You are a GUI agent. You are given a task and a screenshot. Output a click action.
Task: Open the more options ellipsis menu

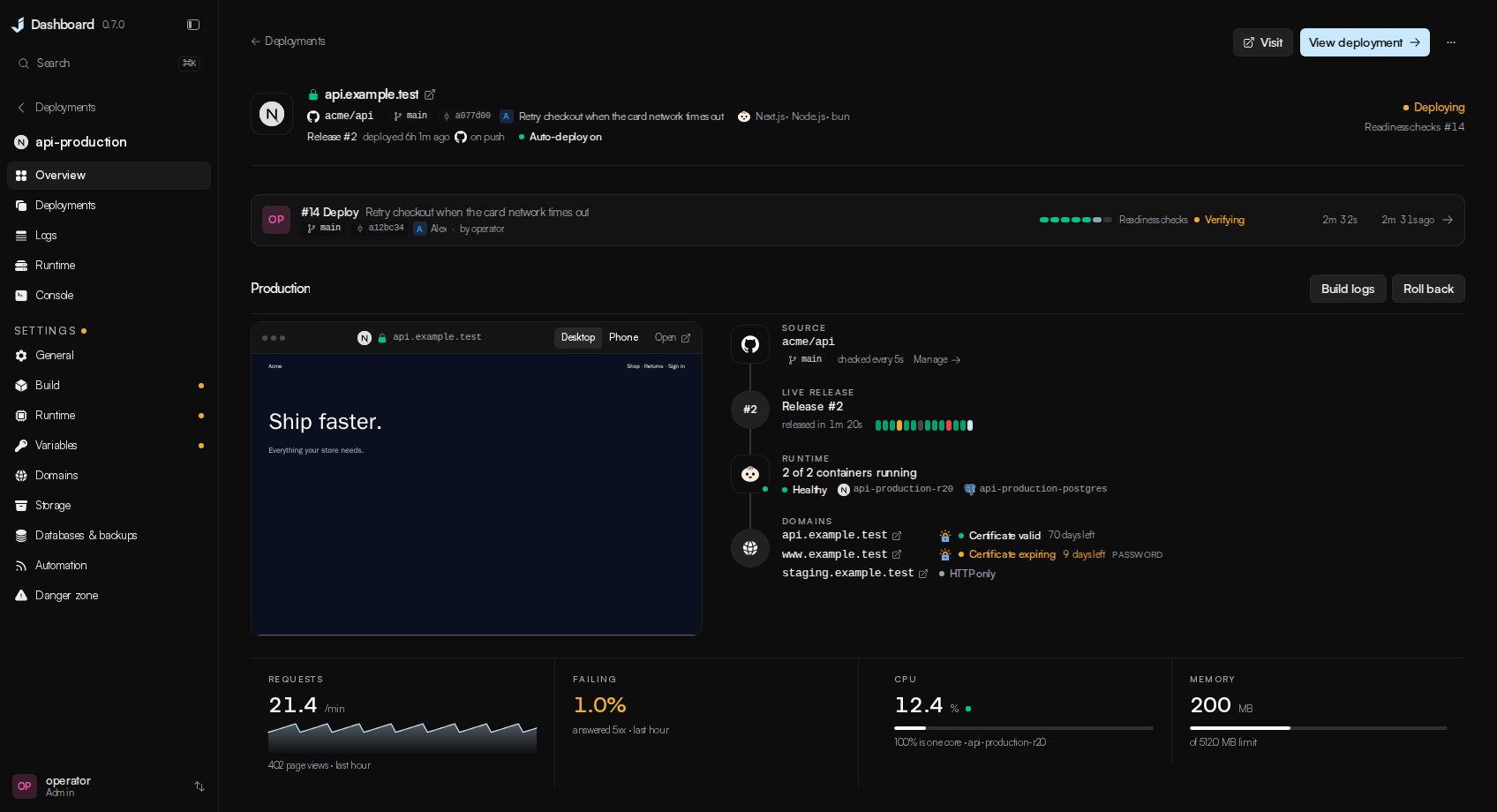(x=1451, y=42)
